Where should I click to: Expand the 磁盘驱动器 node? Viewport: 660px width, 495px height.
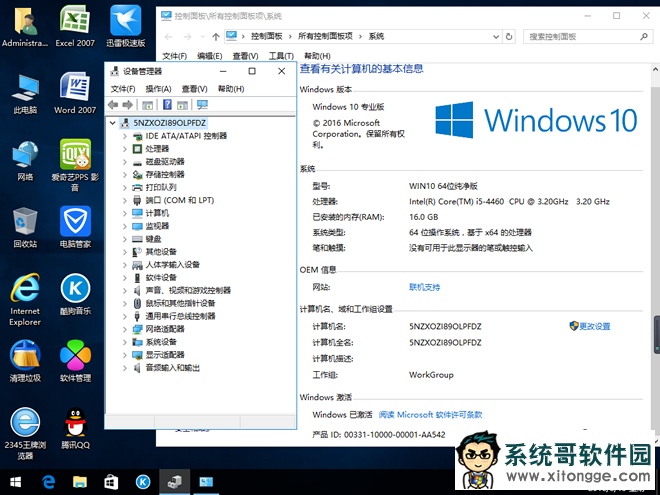[x=125, y=162]
